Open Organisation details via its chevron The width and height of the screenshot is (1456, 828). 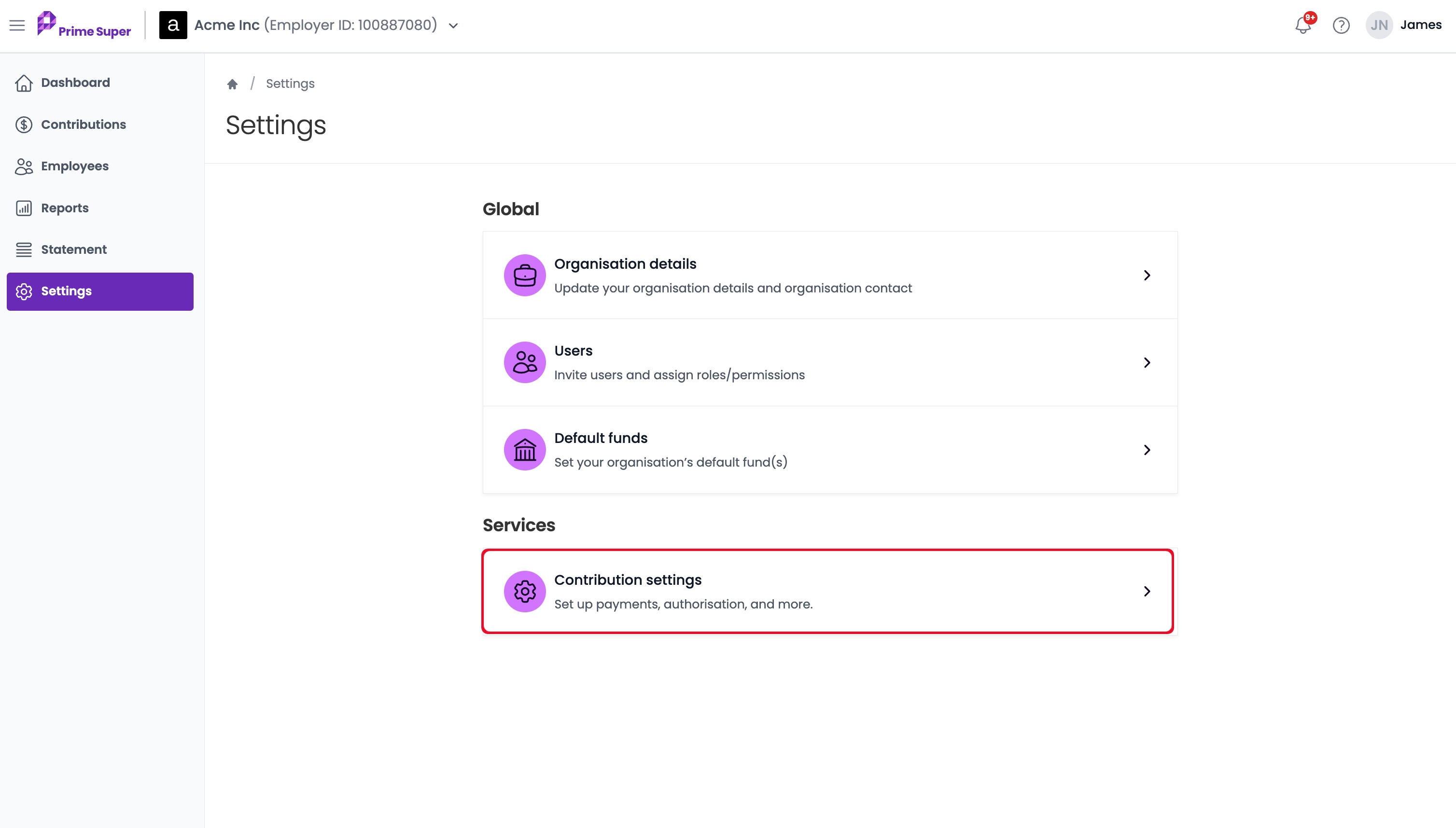click(1147, 275)
